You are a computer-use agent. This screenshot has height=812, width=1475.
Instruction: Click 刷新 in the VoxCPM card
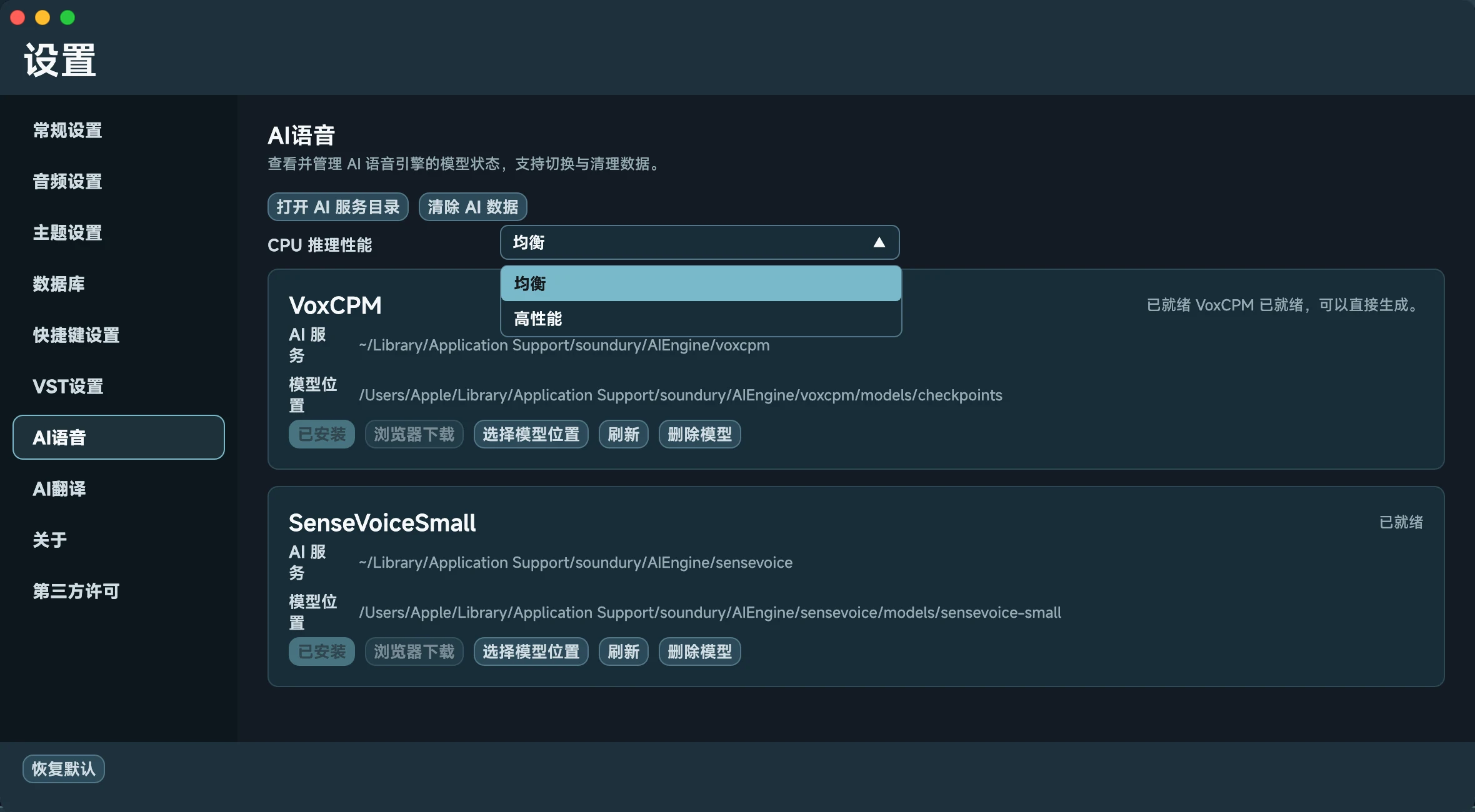[623, 434]
